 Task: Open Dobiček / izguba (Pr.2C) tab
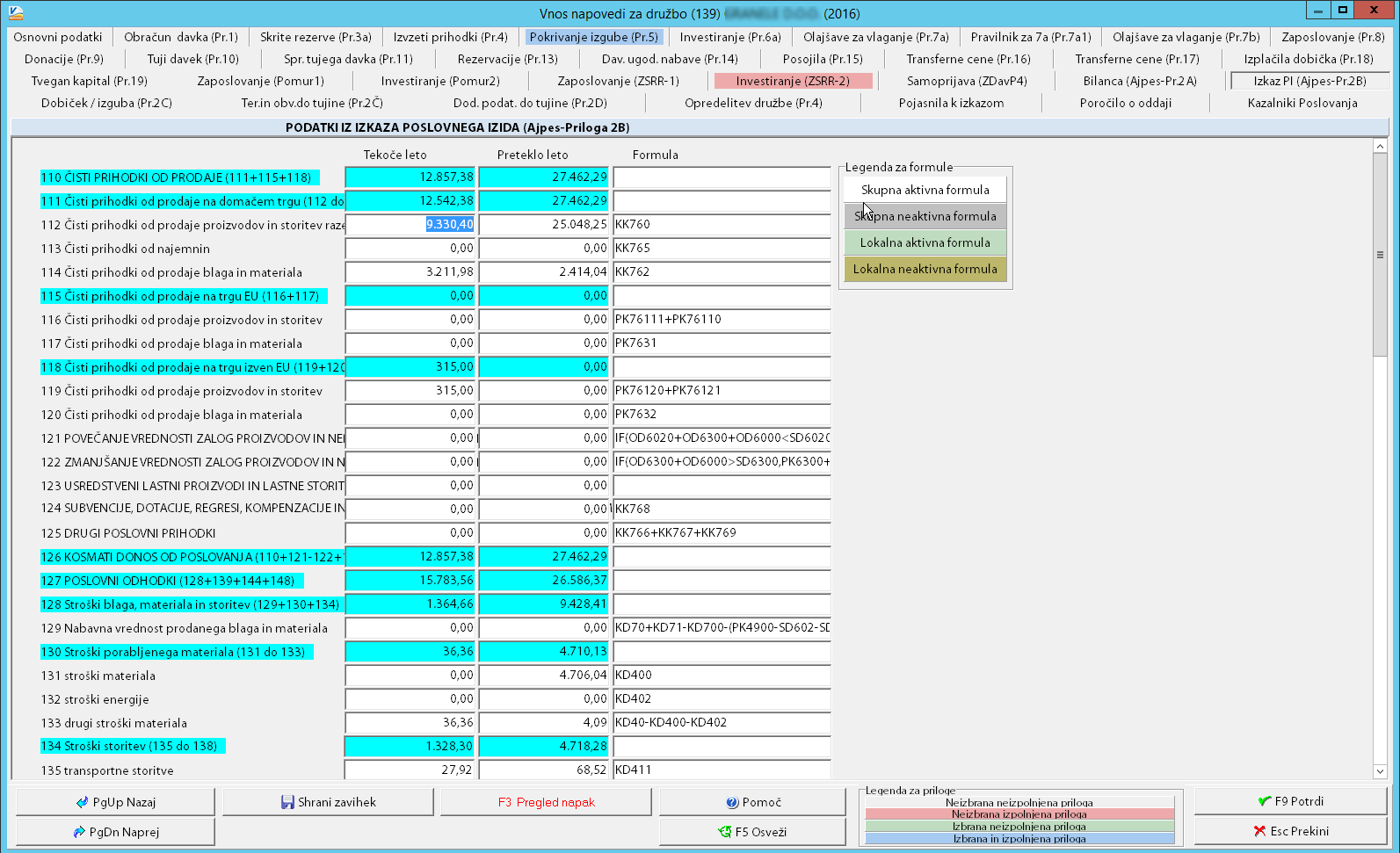pos(106,103)
